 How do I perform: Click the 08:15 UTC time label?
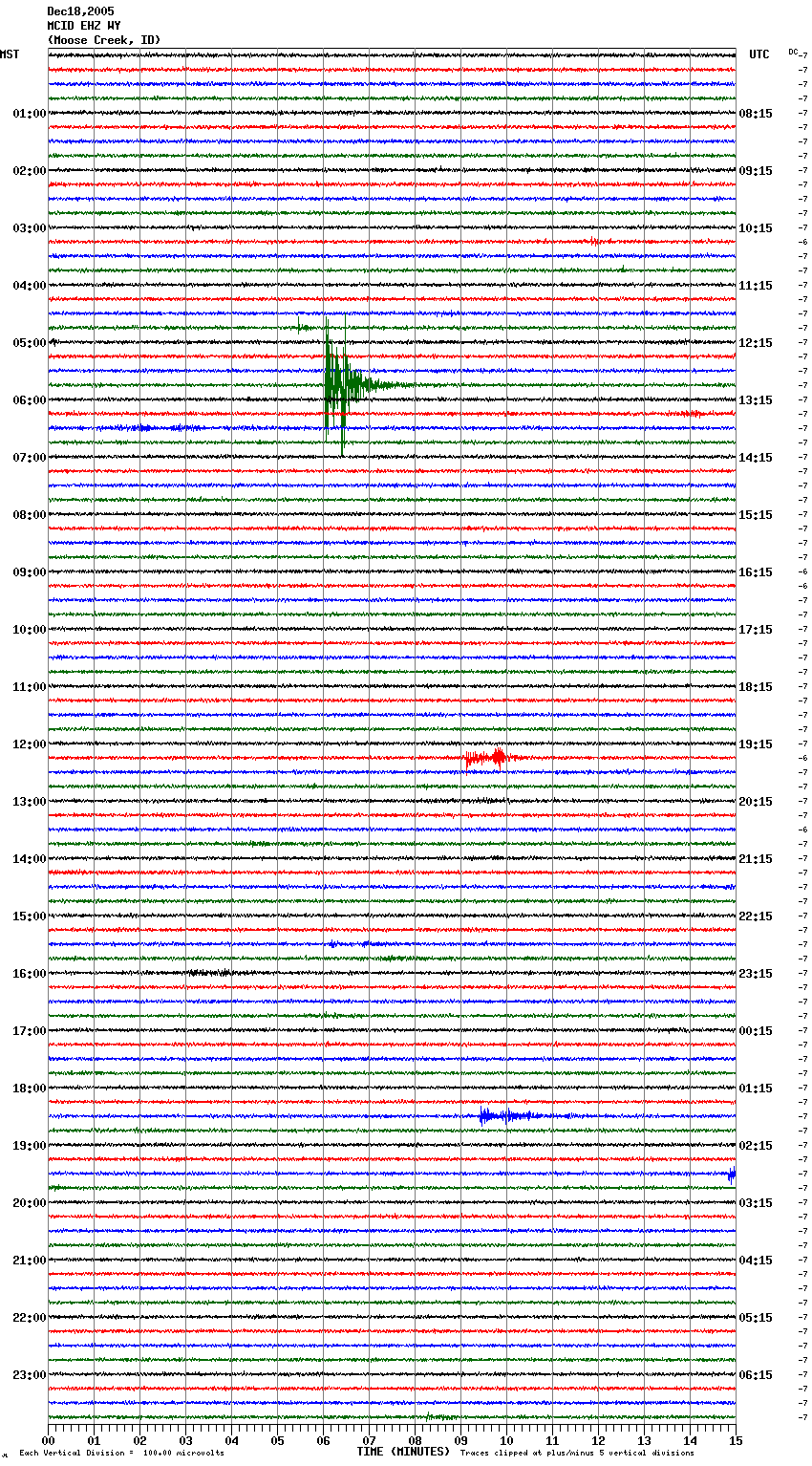click(756, 114)
